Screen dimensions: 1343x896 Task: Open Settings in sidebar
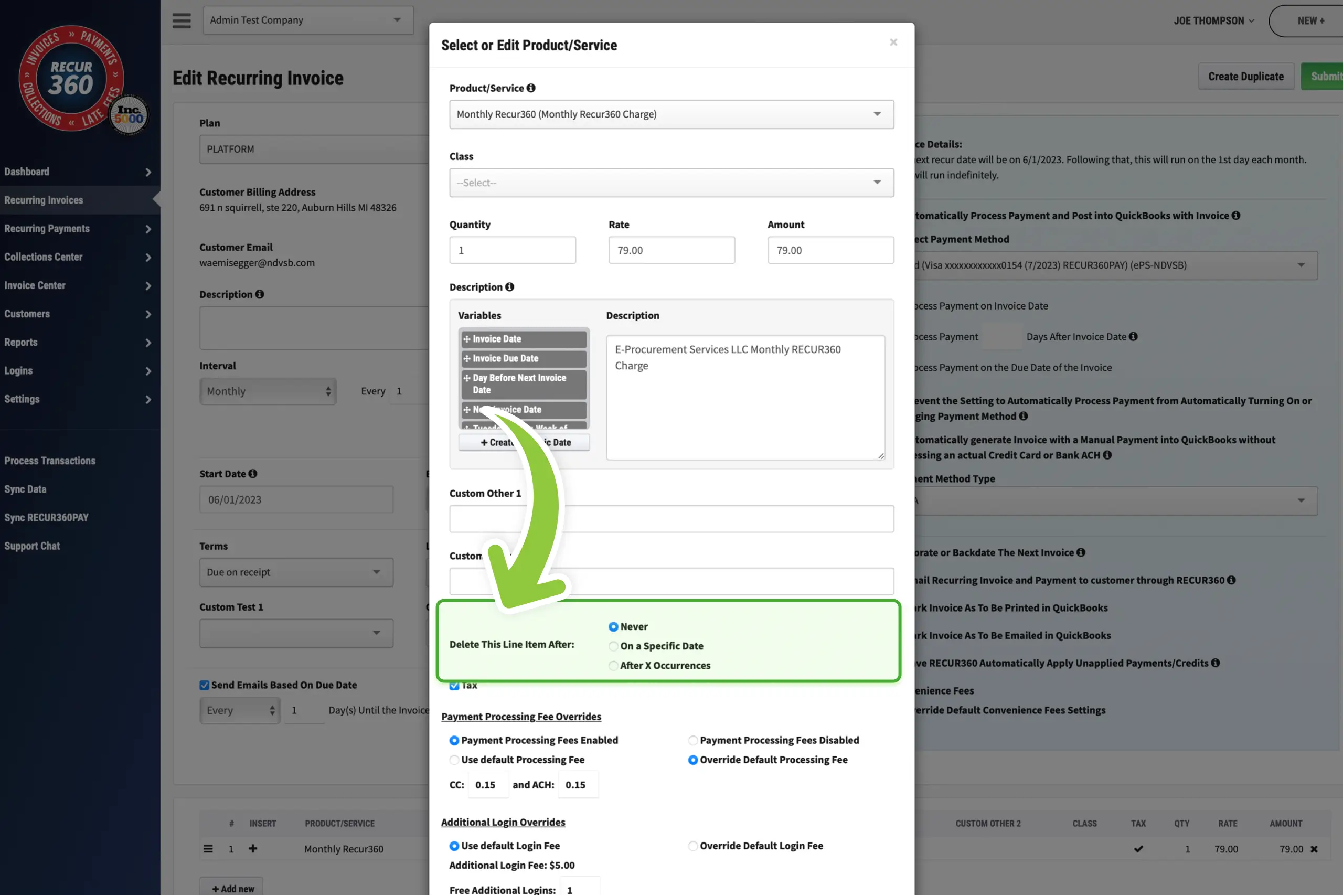click(22, 399)
